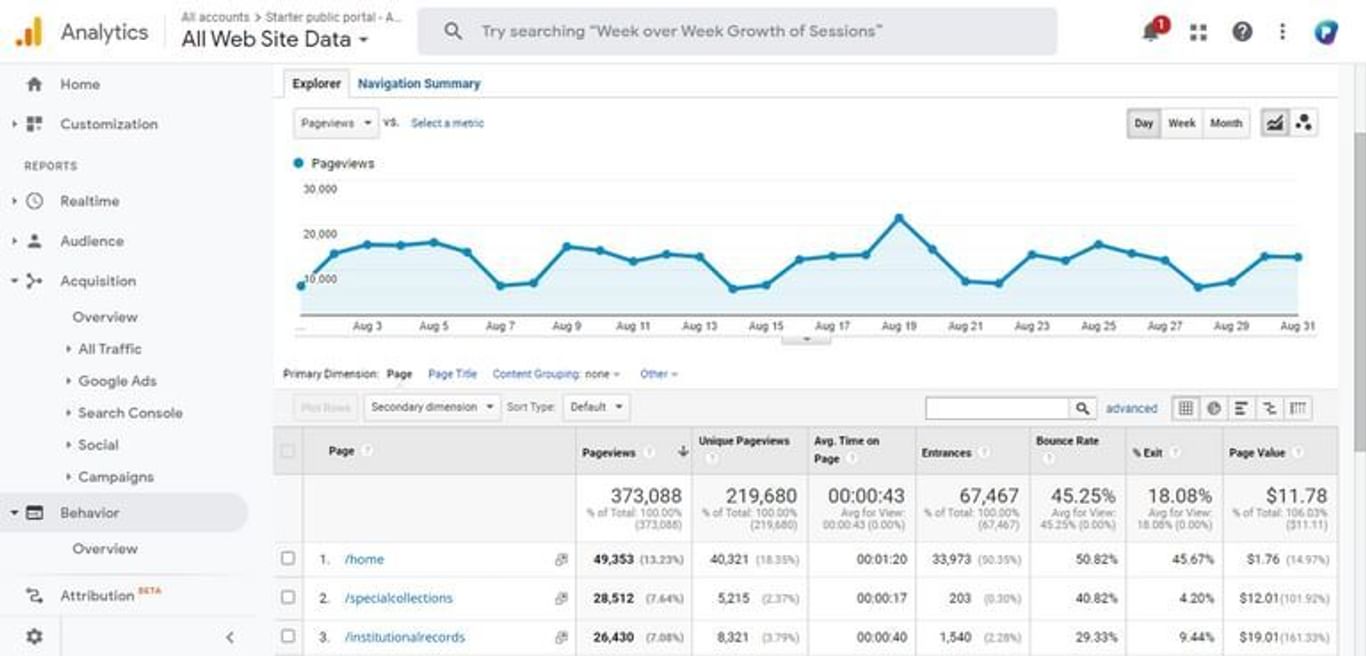Open the notifications bell icon
This screenshot has width=1366, height=656.
point(1153,32)
